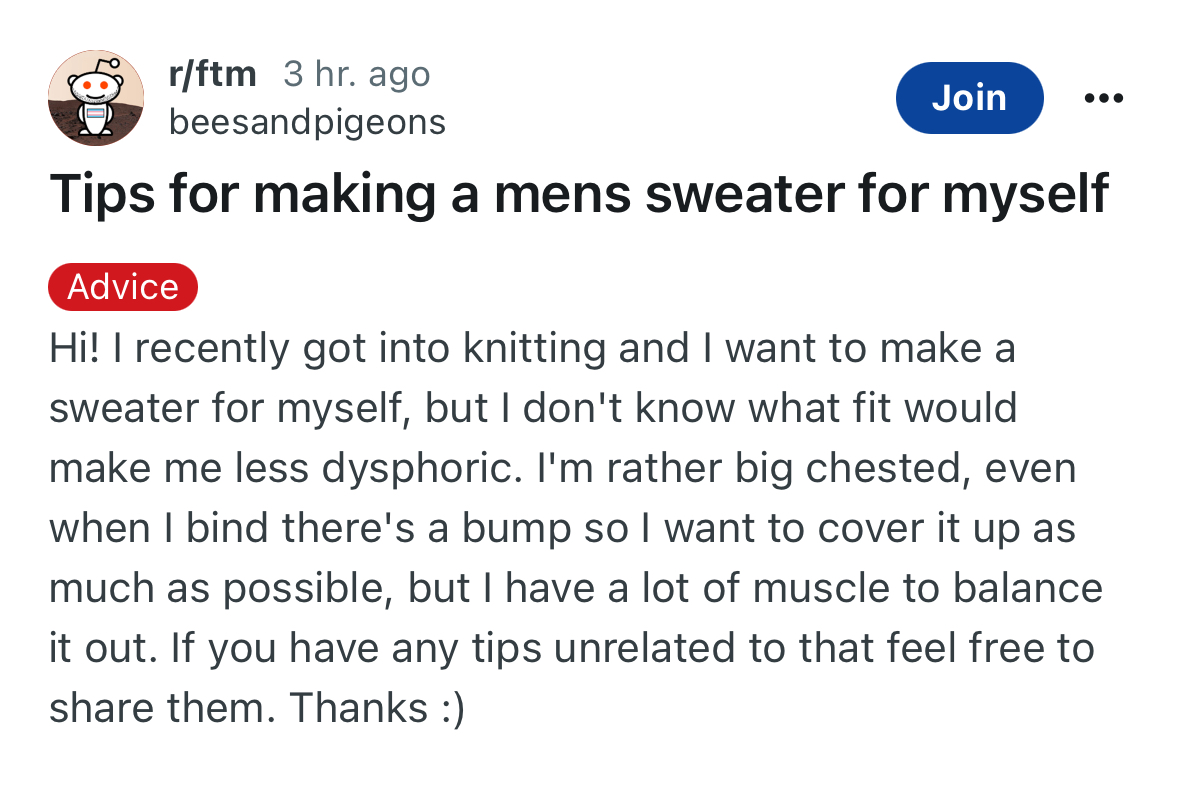
Task: Click the line beginning 'much as possible'
Action: 575,589
